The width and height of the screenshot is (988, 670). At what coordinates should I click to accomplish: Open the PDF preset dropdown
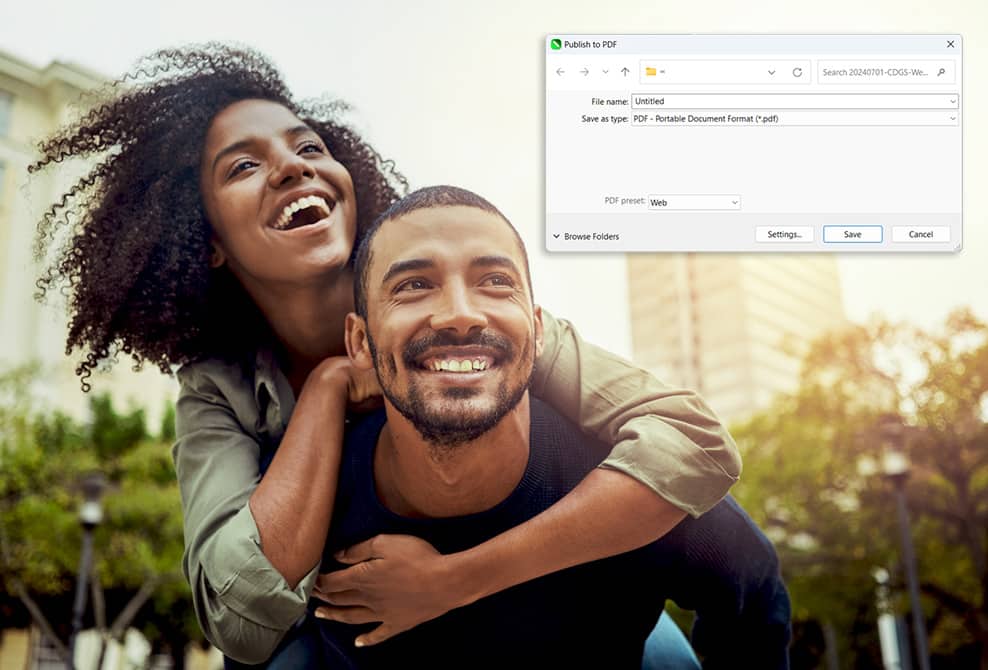[734, 202]
